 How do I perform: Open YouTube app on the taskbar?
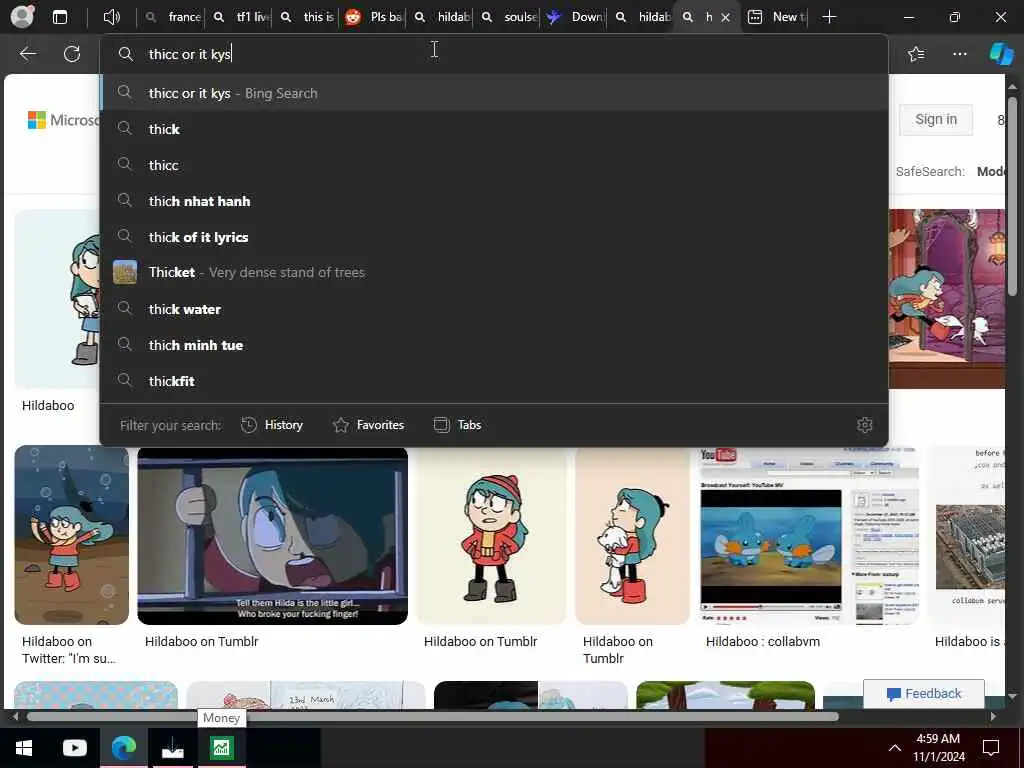pos(74,748)
